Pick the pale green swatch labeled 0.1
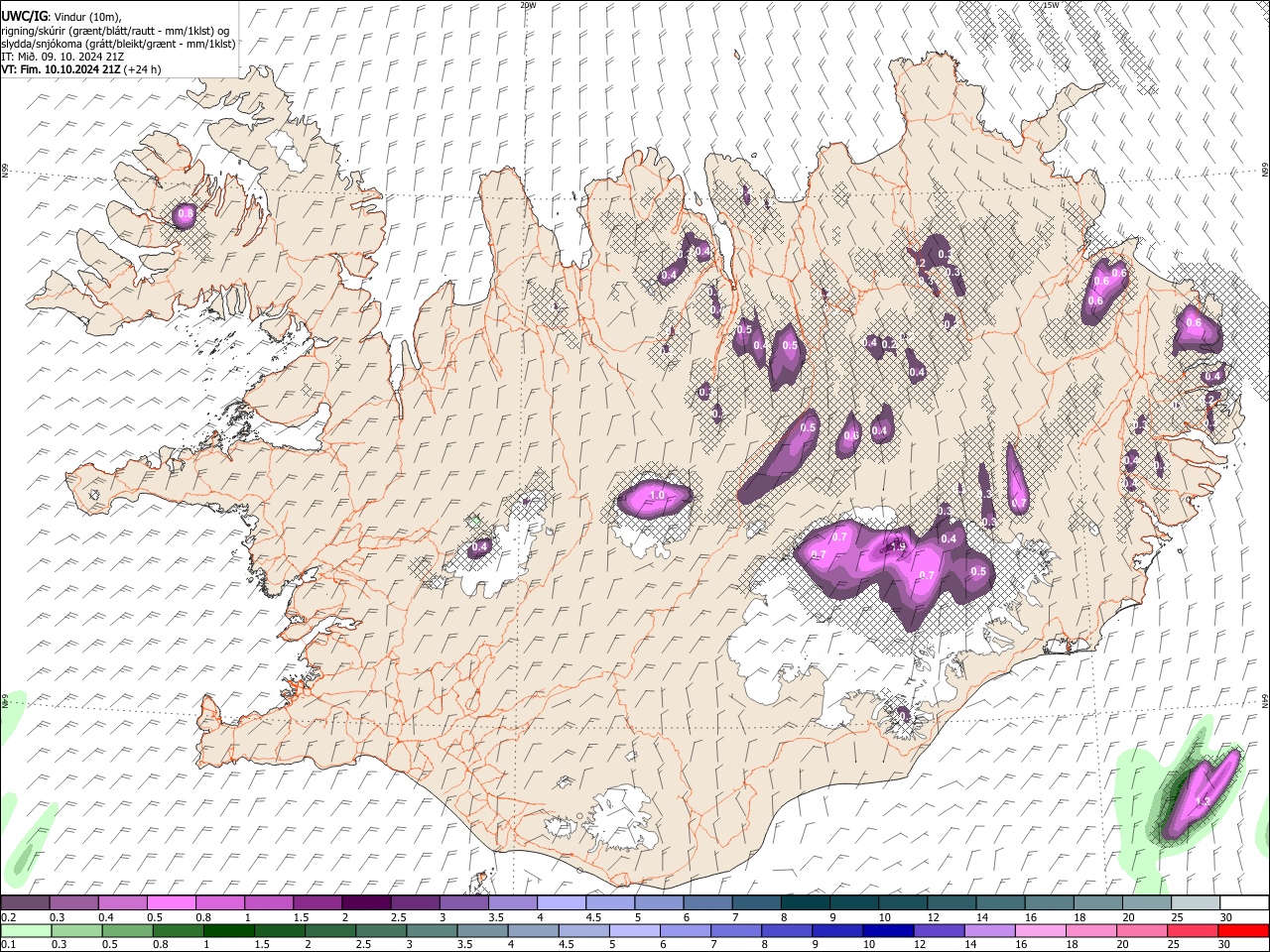This screenshot has height=952, width=1270. tap(26, 930)
